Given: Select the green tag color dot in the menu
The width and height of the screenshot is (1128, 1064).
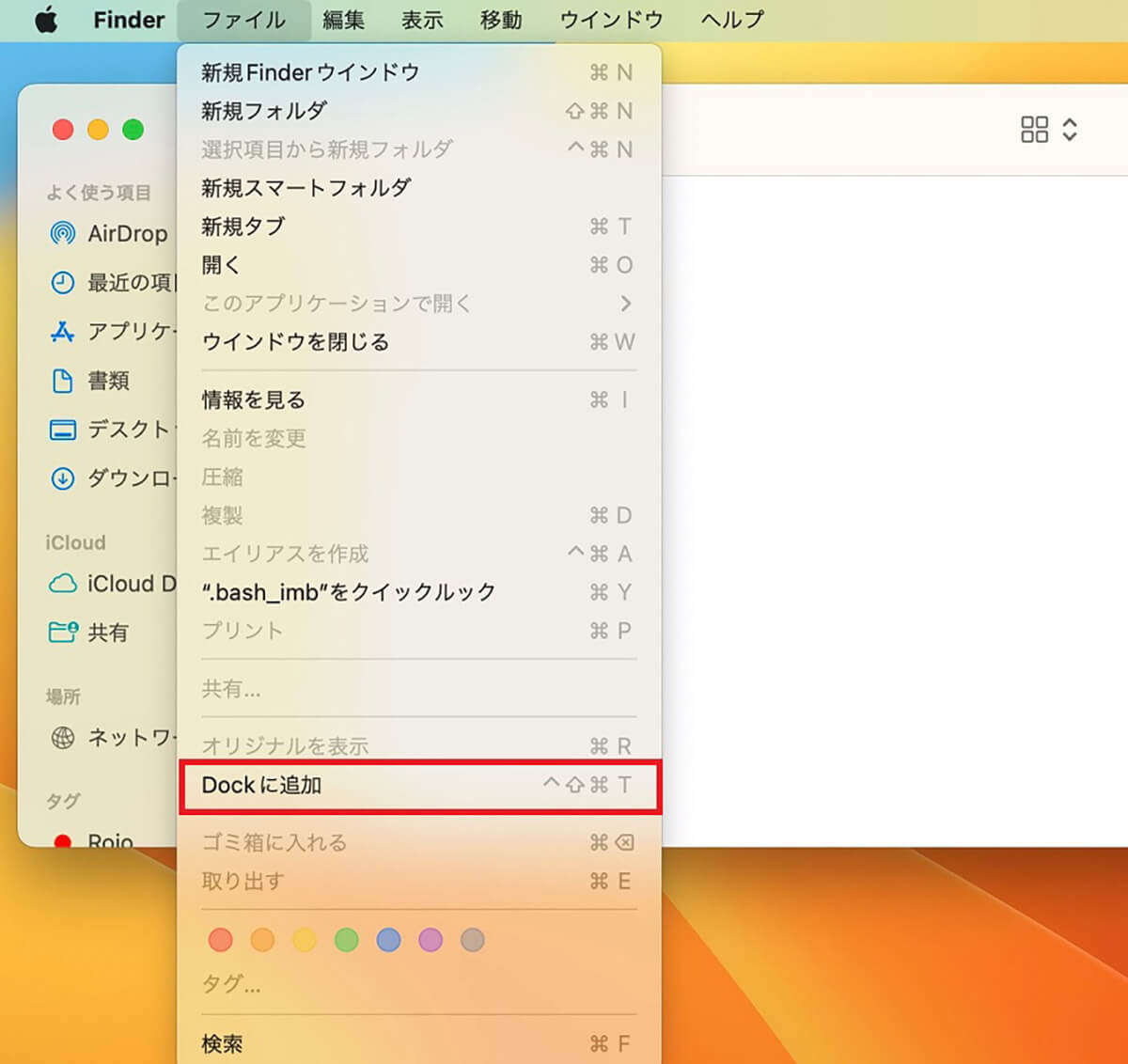Looking at the screenshot, I should point(347,940).
